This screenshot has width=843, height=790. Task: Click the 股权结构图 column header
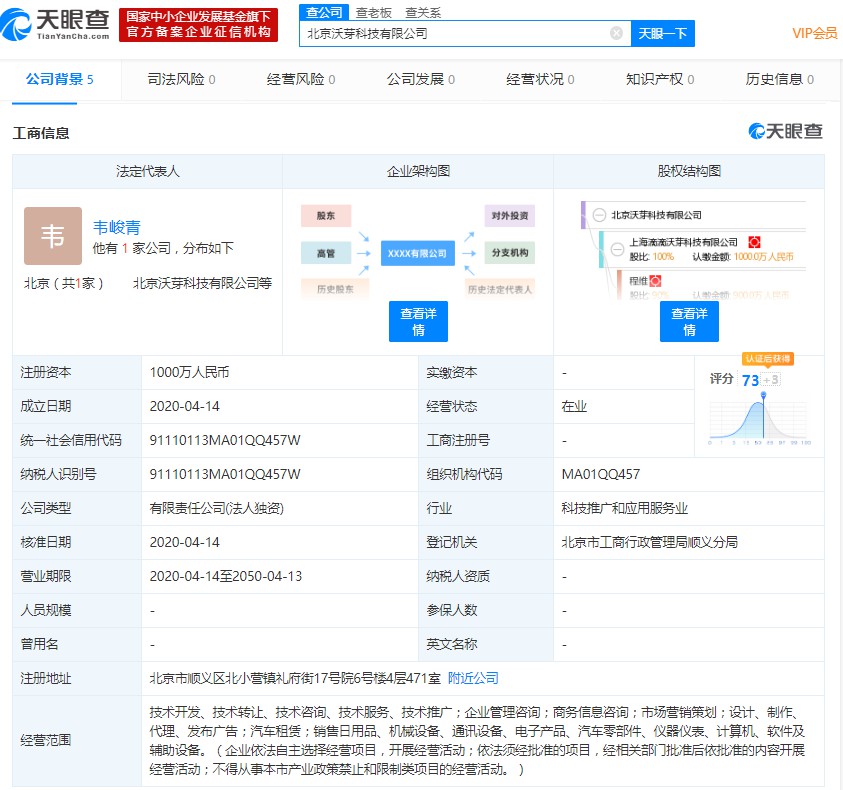tap(689, 172)
